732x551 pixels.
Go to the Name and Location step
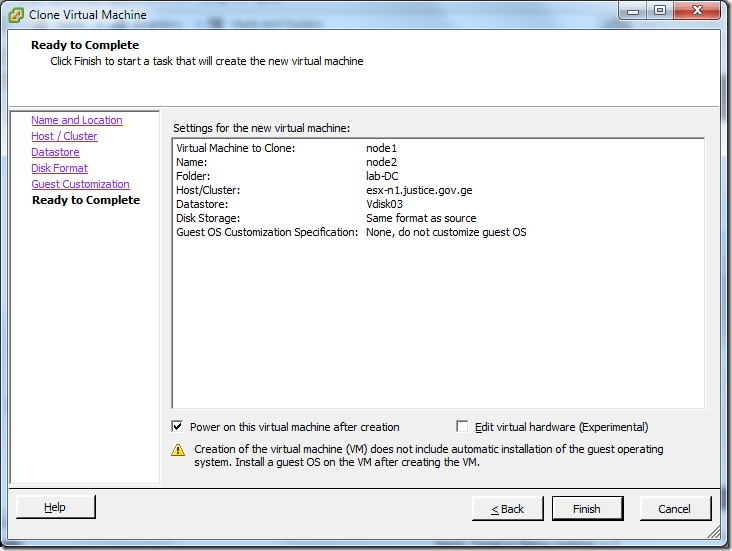pos(77,120)
